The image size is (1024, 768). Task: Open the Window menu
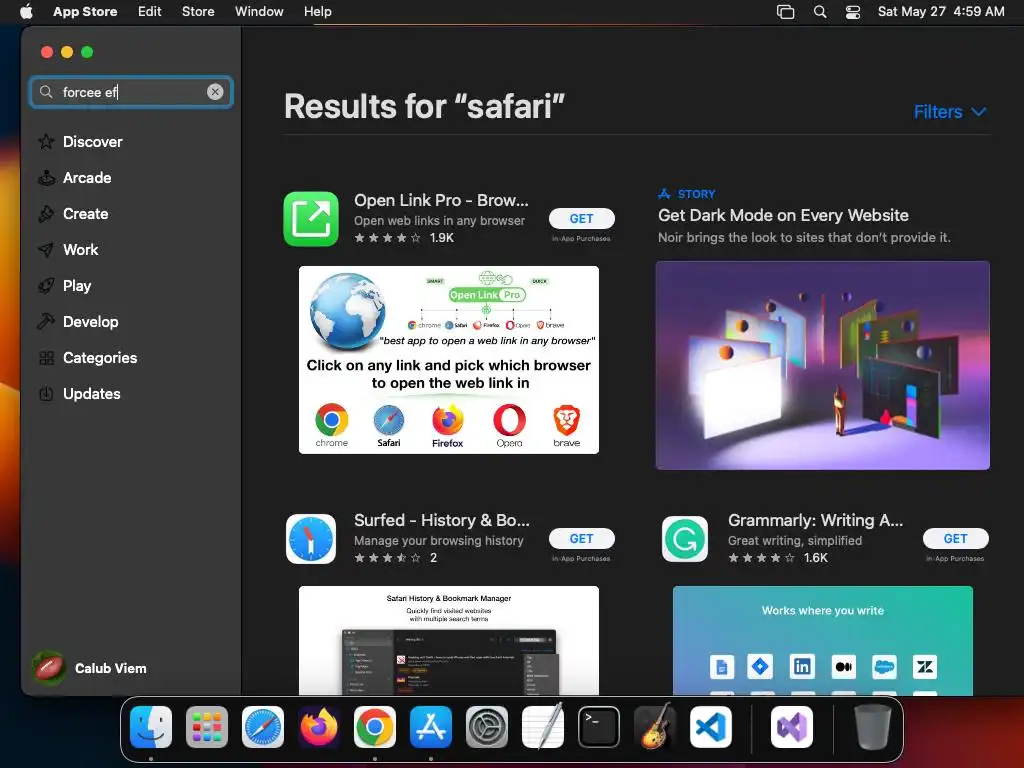point(259,11)
